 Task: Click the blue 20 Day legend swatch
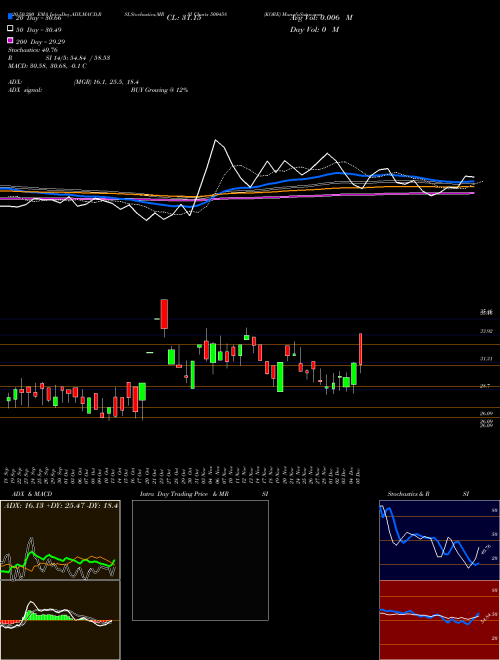[10, 17]
